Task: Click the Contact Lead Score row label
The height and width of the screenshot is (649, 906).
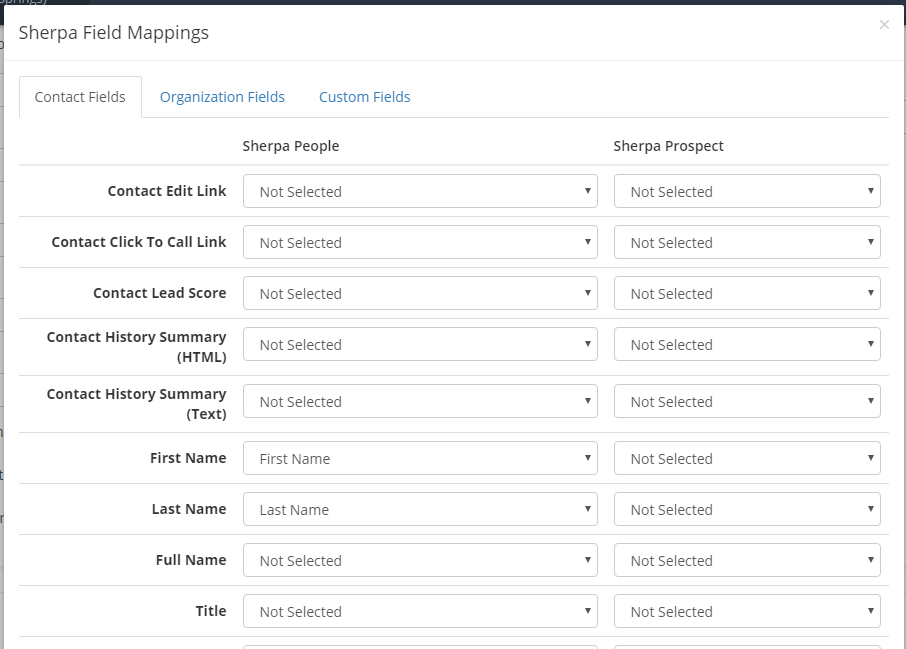Action: 160,293
